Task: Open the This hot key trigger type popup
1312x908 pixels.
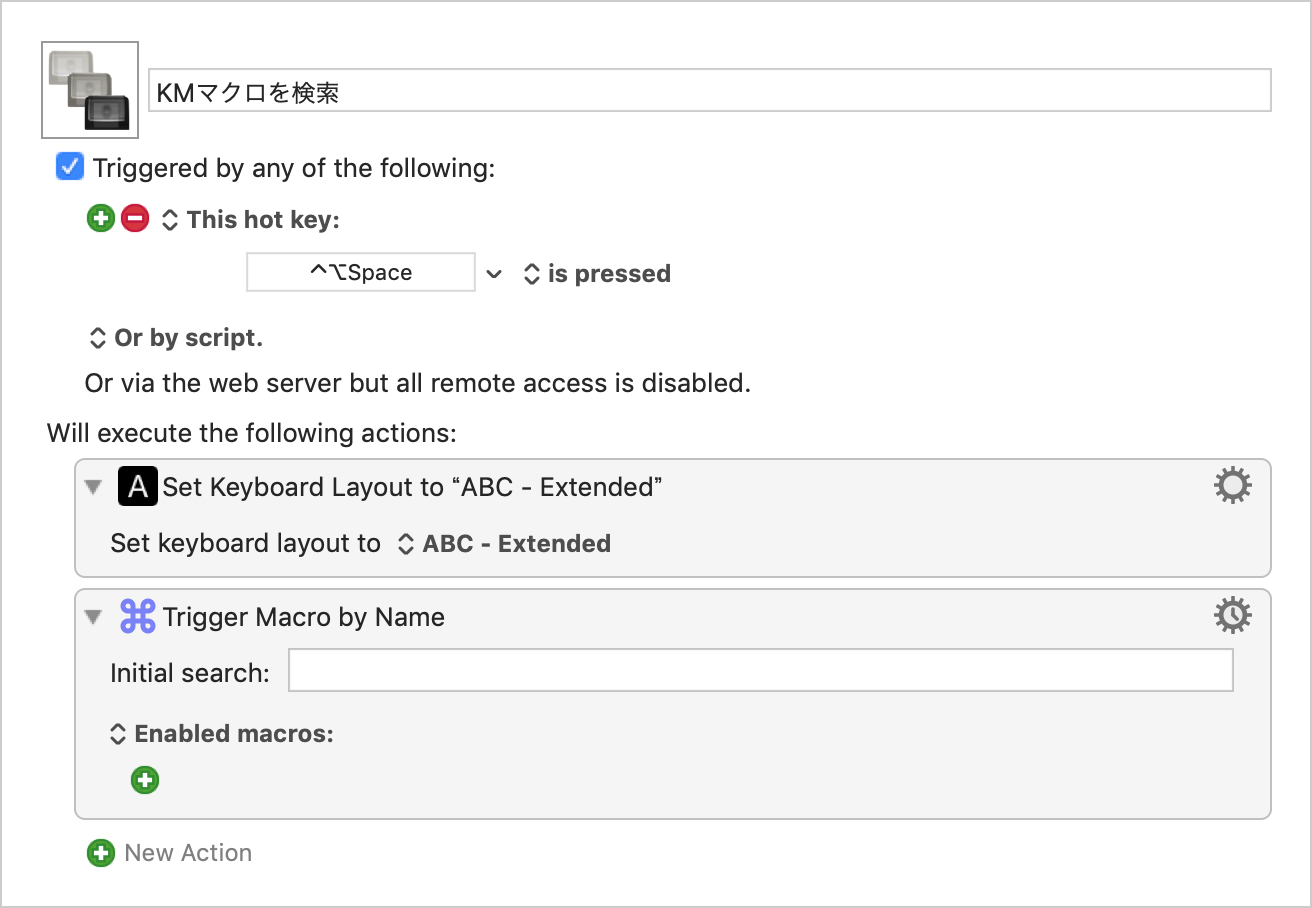Action: click(x=251, y=219)
